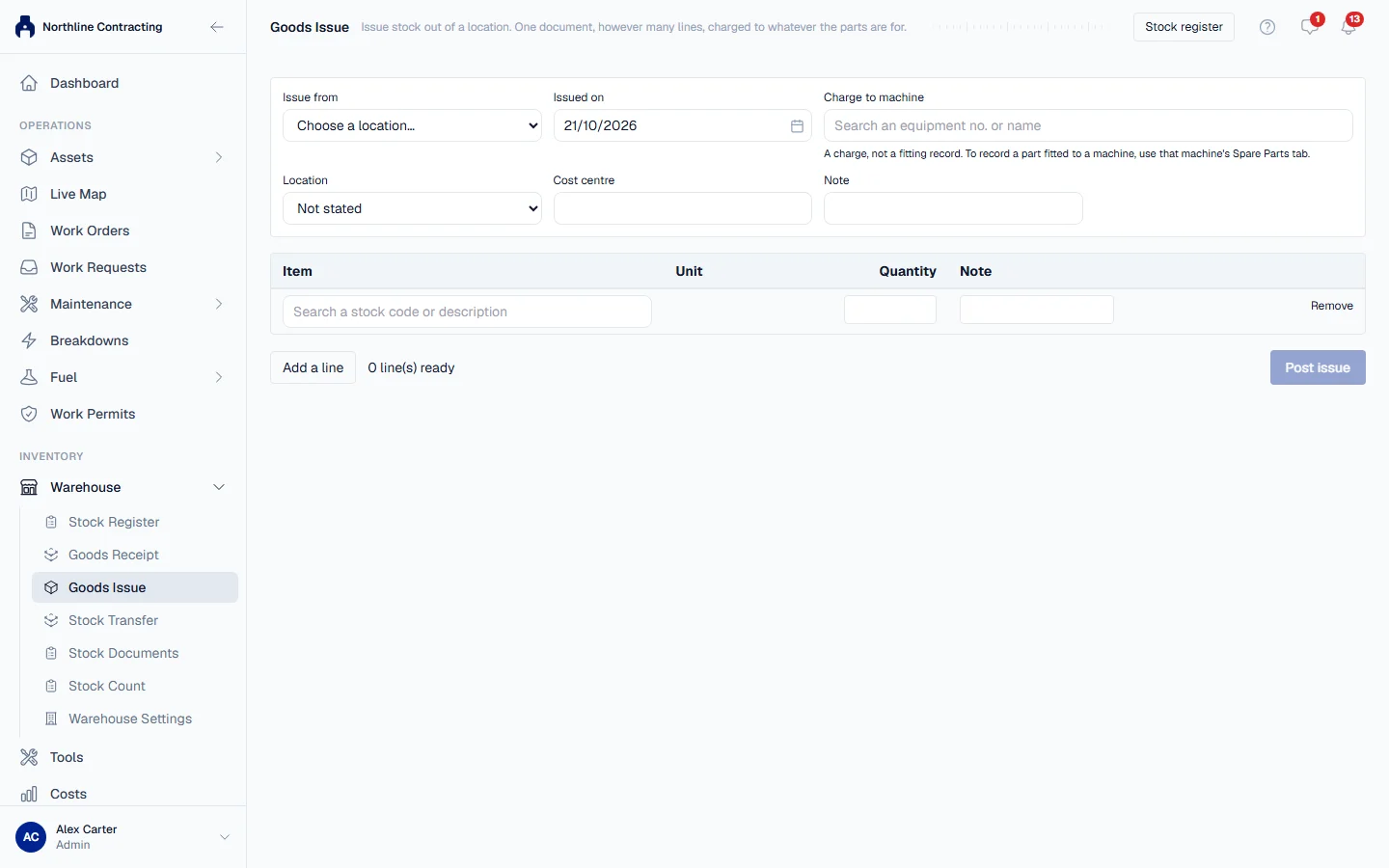Click the Alex Carter AC avatar
This screenshot has height=868, width=1389.
coord(31,837)
